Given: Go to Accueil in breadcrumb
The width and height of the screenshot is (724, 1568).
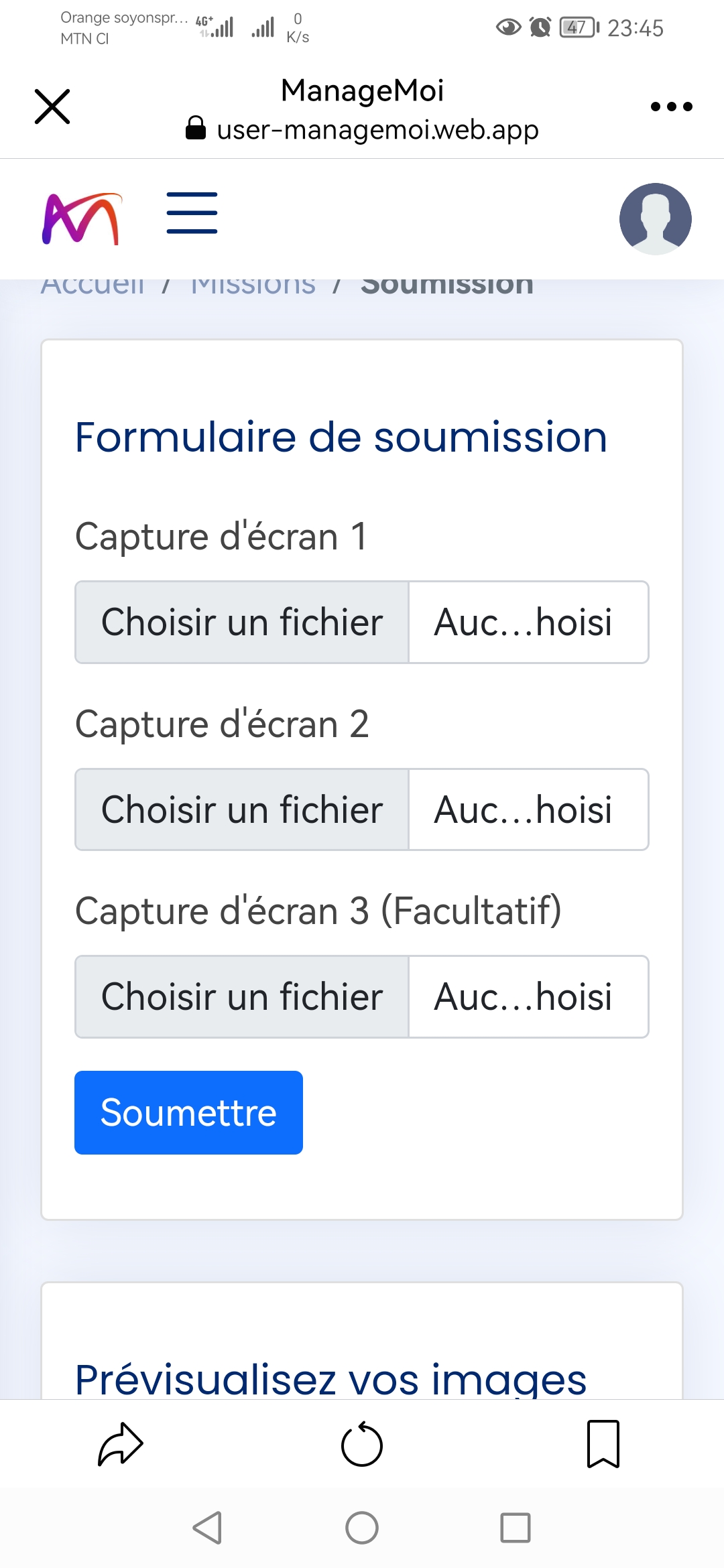Looking at the screenshot, I should [x=93, y=286].
